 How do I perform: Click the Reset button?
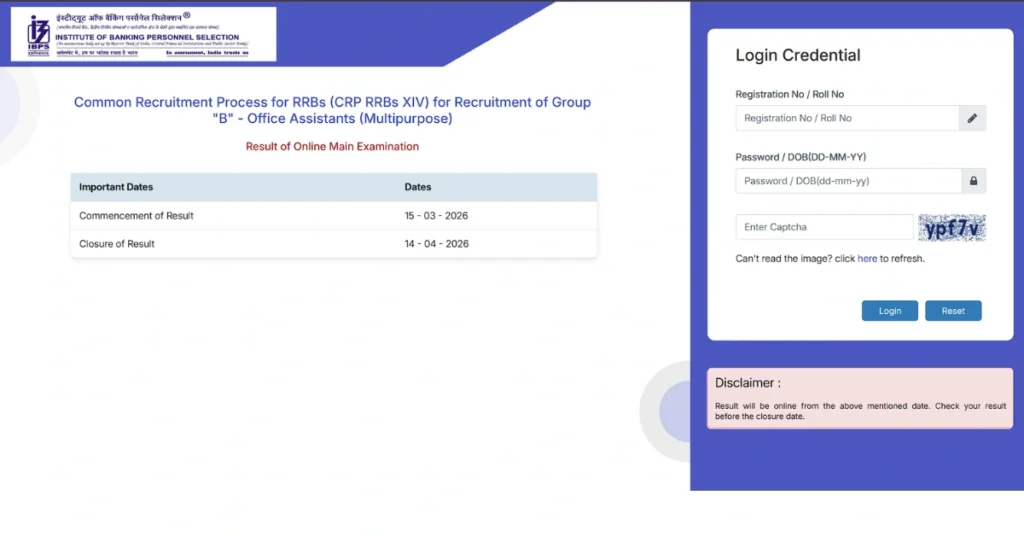953,311
